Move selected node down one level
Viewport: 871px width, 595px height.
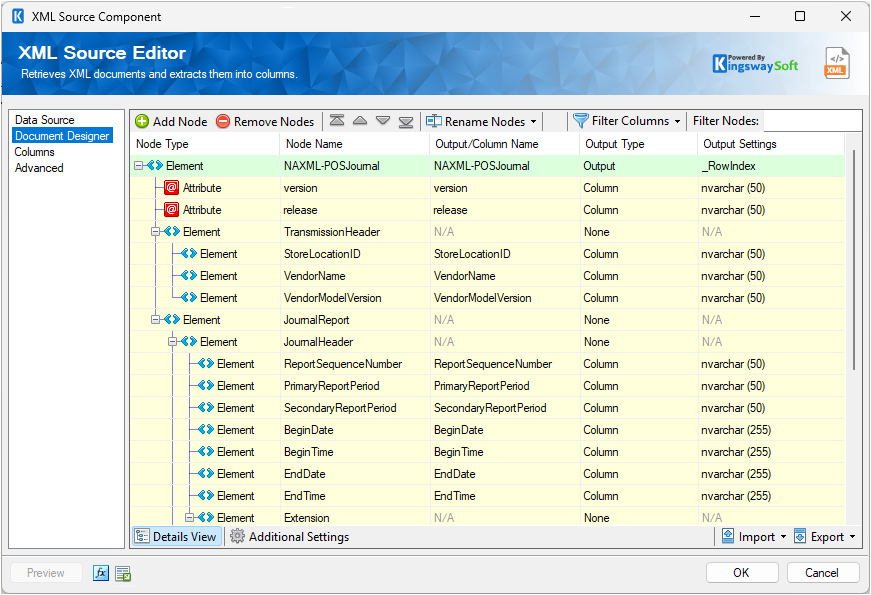(x=383, y=121)
